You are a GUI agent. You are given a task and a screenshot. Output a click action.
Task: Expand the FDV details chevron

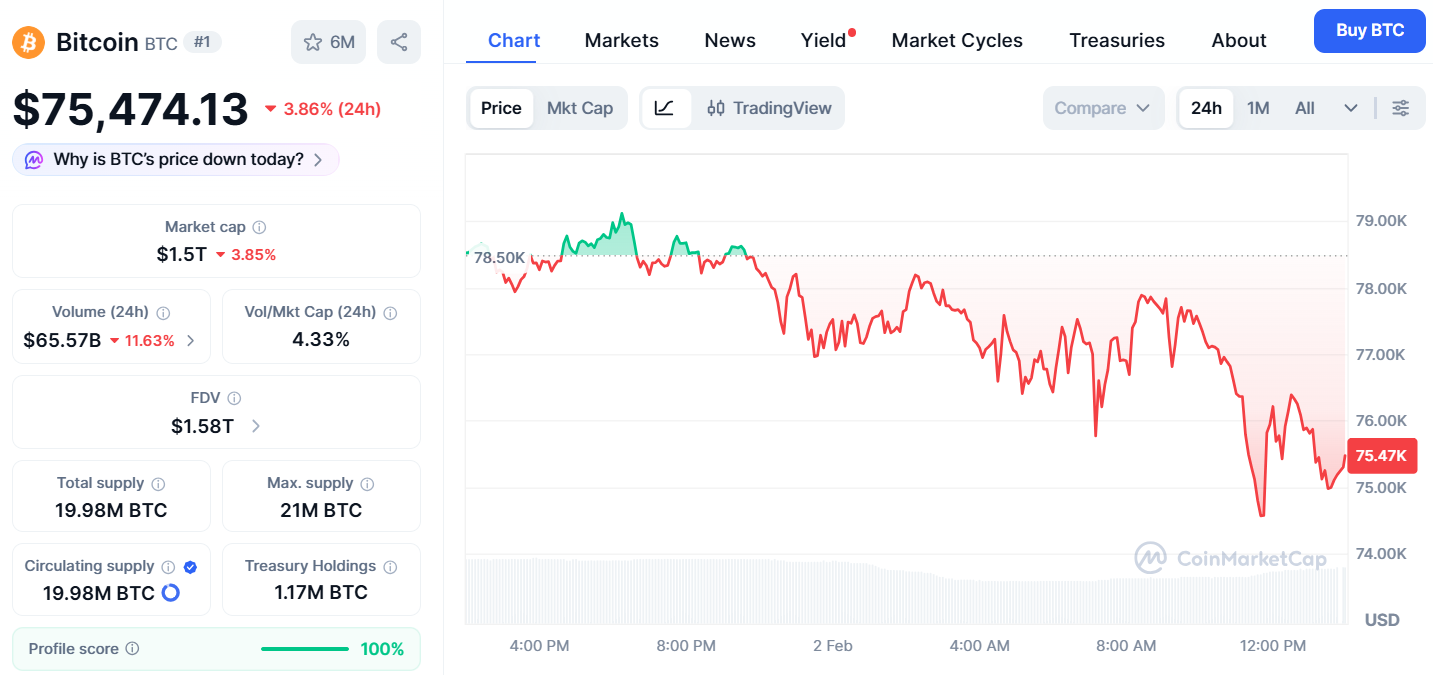pyautogui.click(x=256, y=426)
